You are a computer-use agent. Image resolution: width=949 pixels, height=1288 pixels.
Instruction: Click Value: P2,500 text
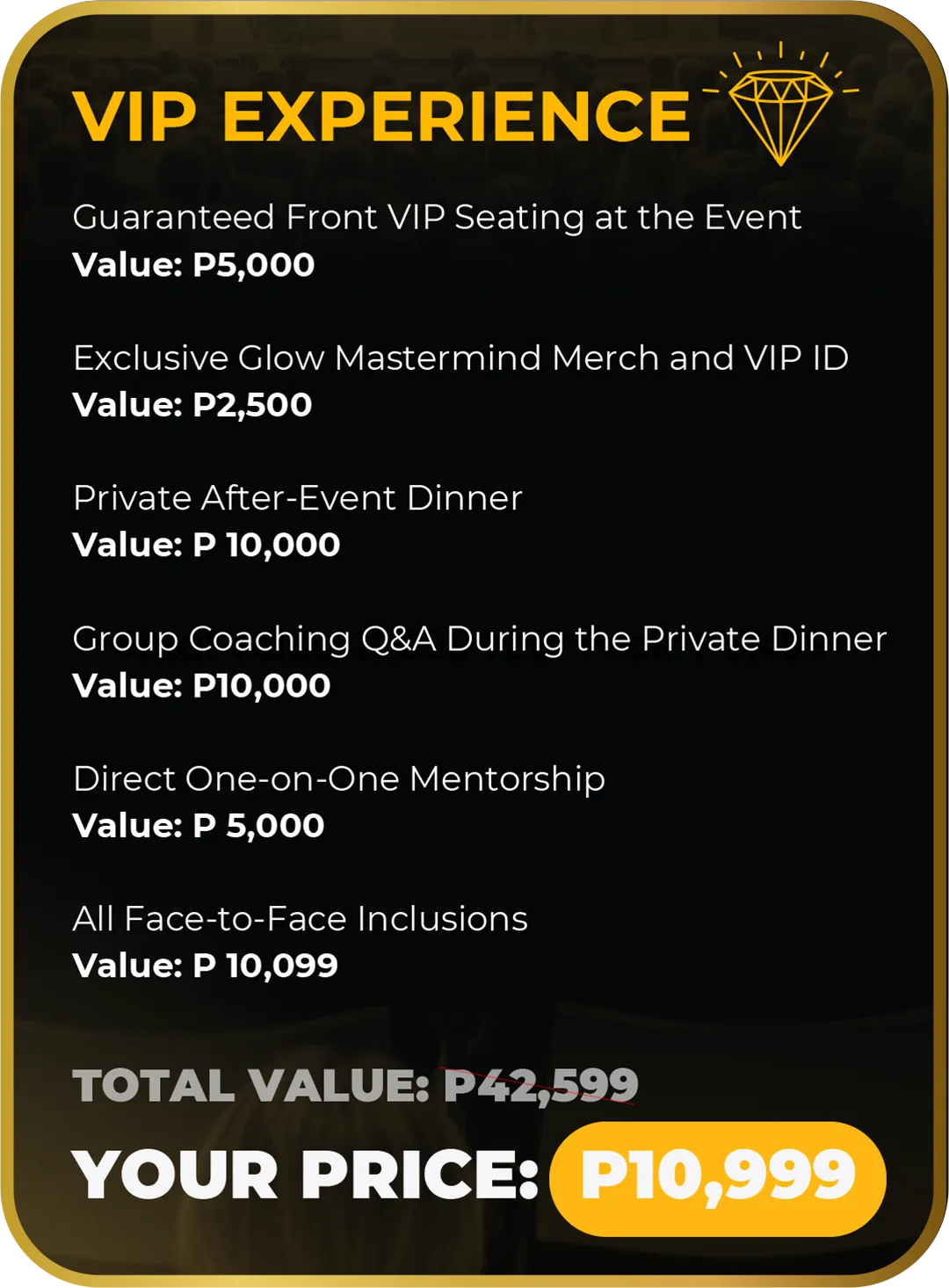192,405
